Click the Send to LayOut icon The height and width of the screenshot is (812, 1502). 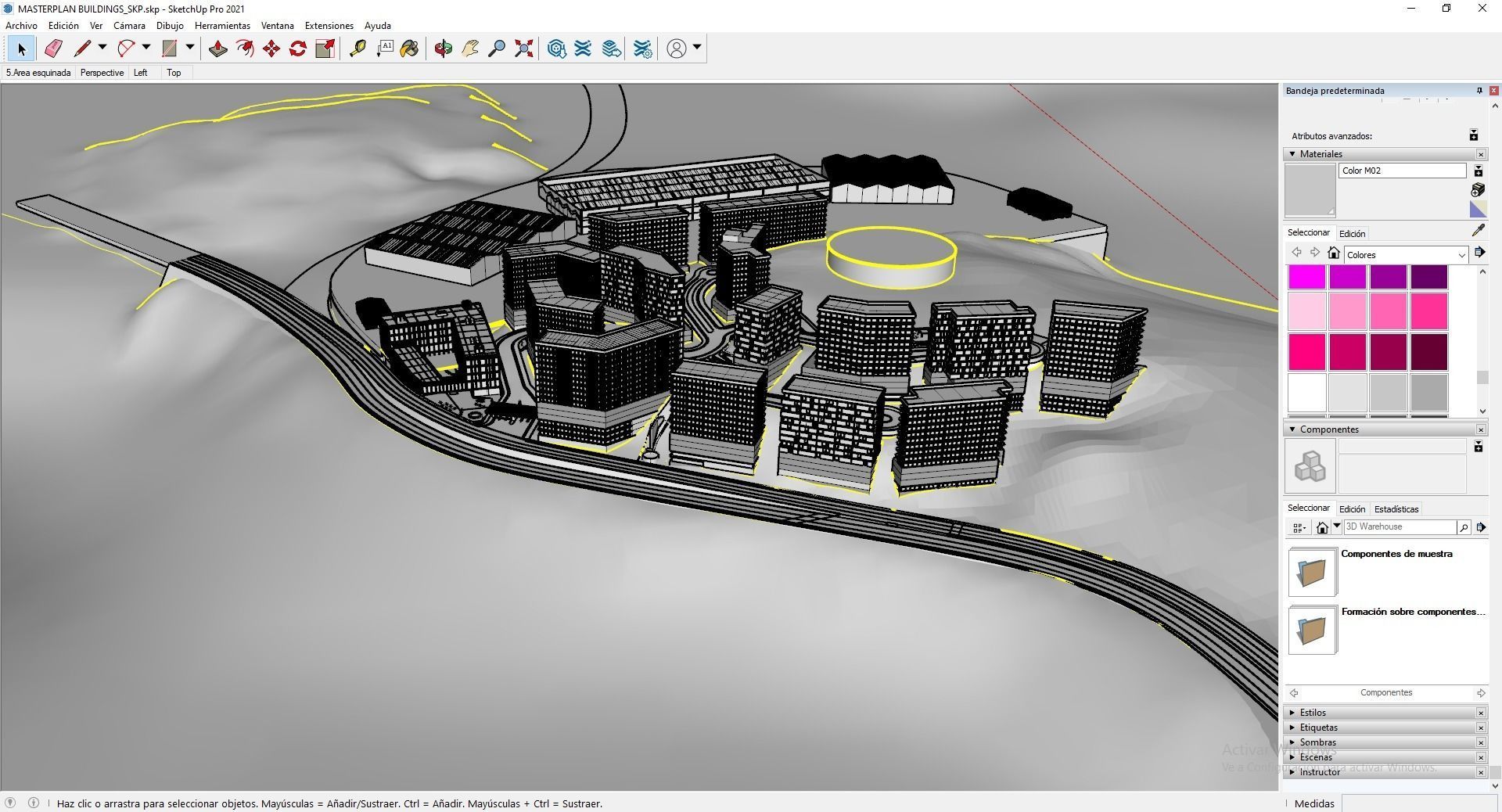pyautogui.click(x=612, y=49)
